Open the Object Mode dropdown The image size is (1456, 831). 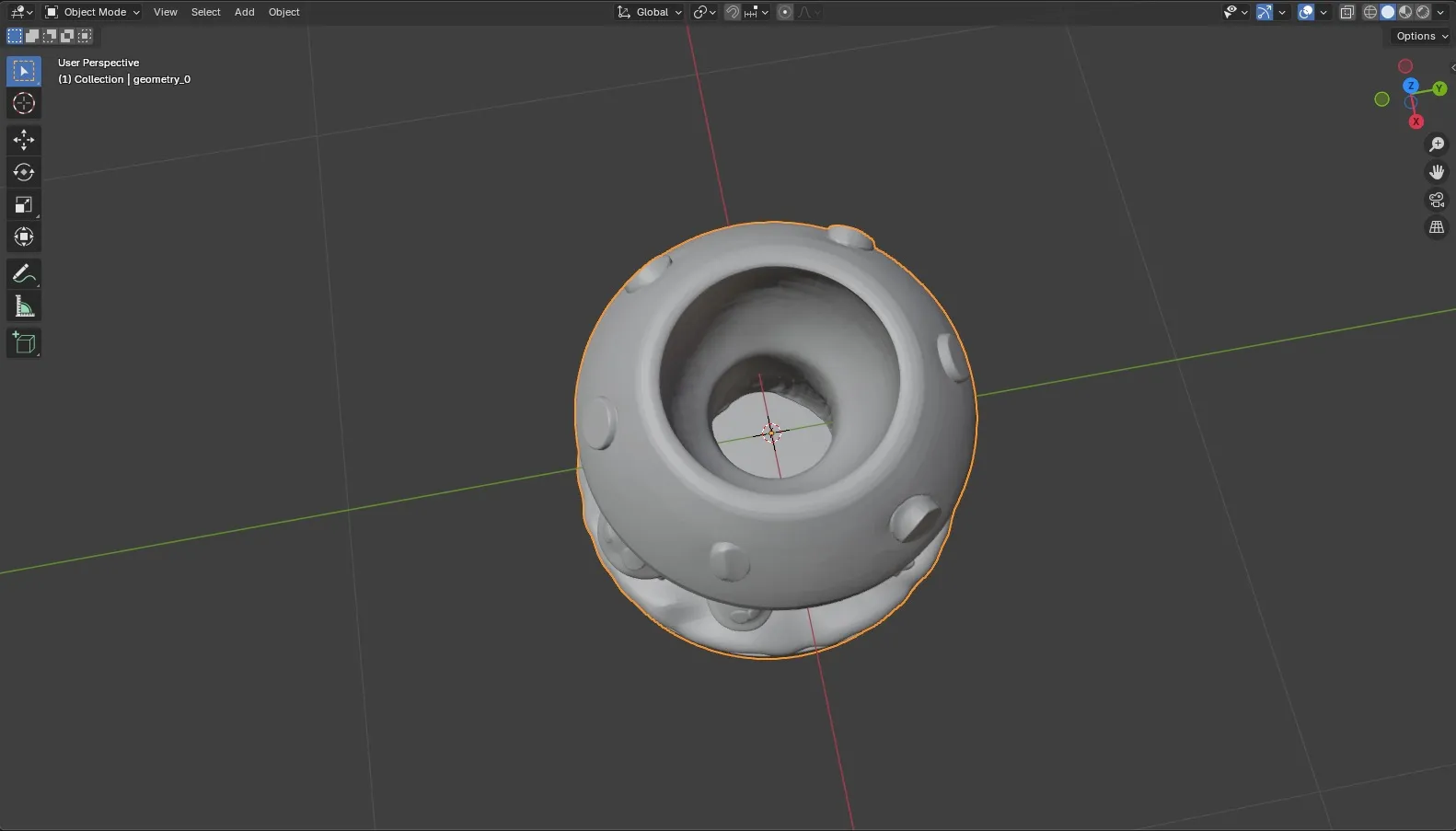[92, 12]
